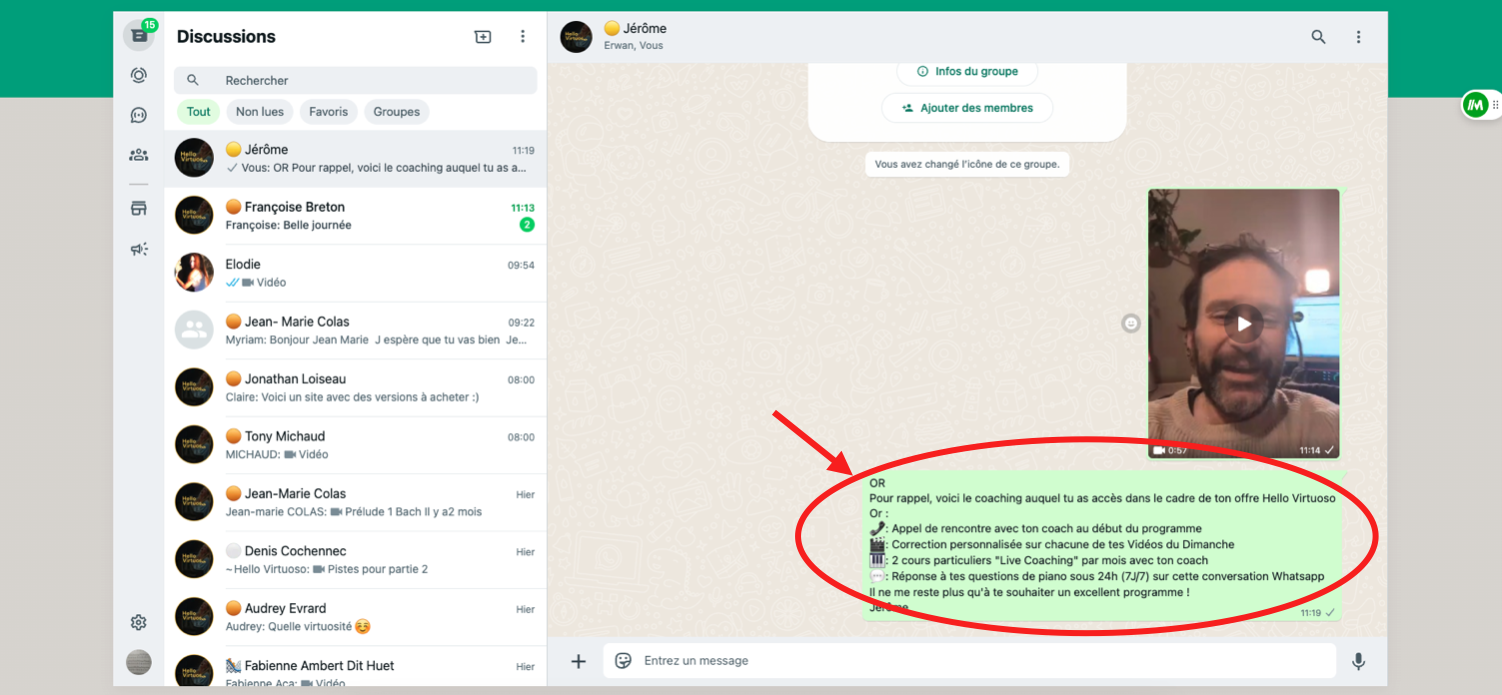
Task: Open the profile avatar at sidebar bottom
Action: point(139,662)
